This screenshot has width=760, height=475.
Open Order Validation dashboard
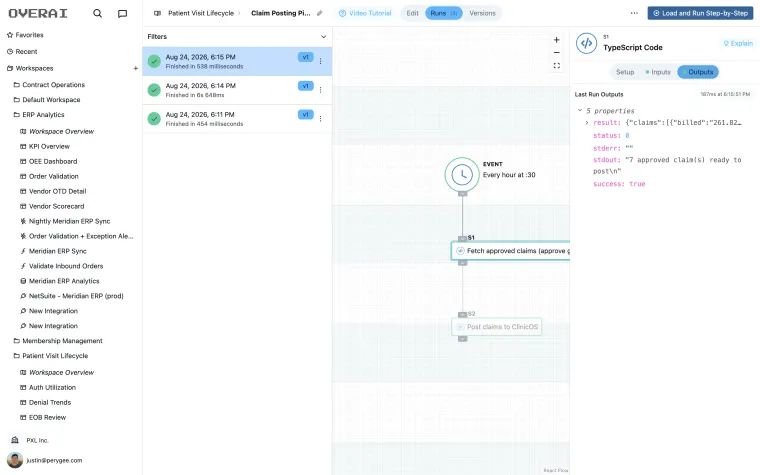(49, 176)
